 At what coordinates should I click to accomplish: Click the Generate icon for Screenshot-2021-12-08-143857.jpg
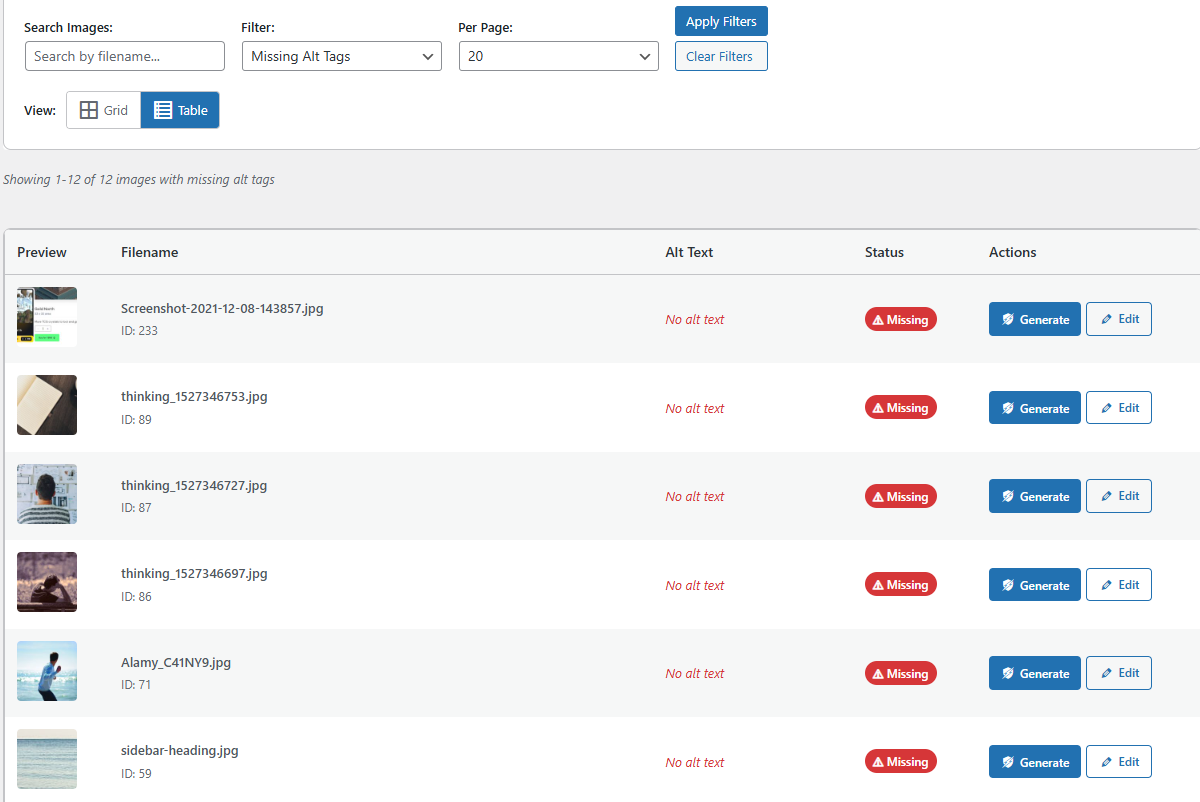point(1007,319)
